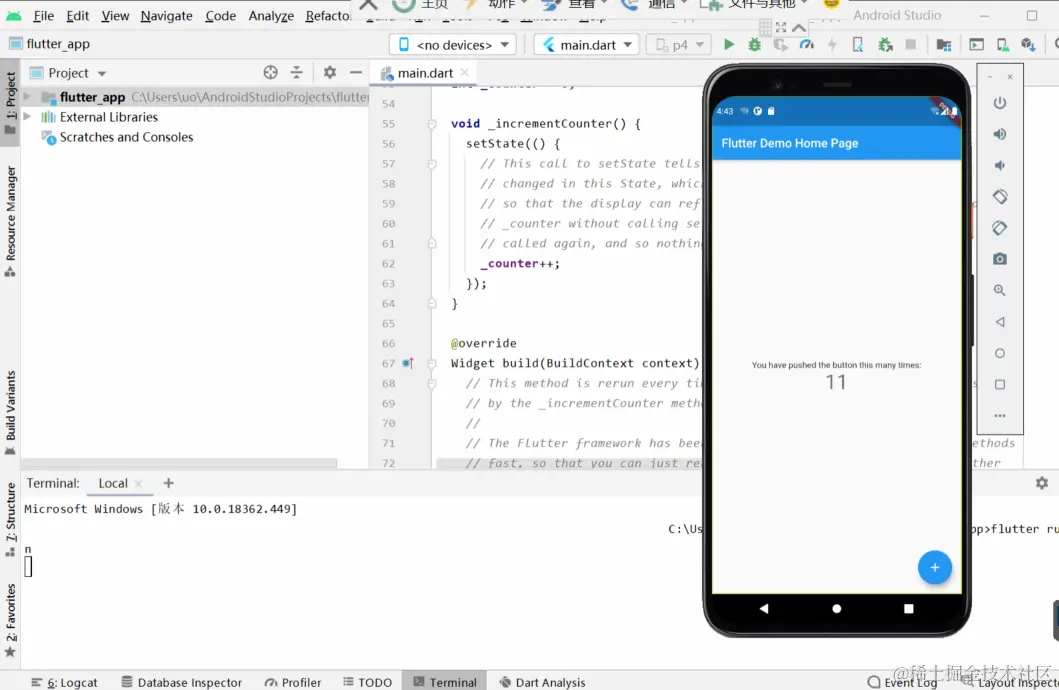Click the emulator zoom magnifier icon
This screenshot has width=1059, height=690.
tap(1000, 290)
